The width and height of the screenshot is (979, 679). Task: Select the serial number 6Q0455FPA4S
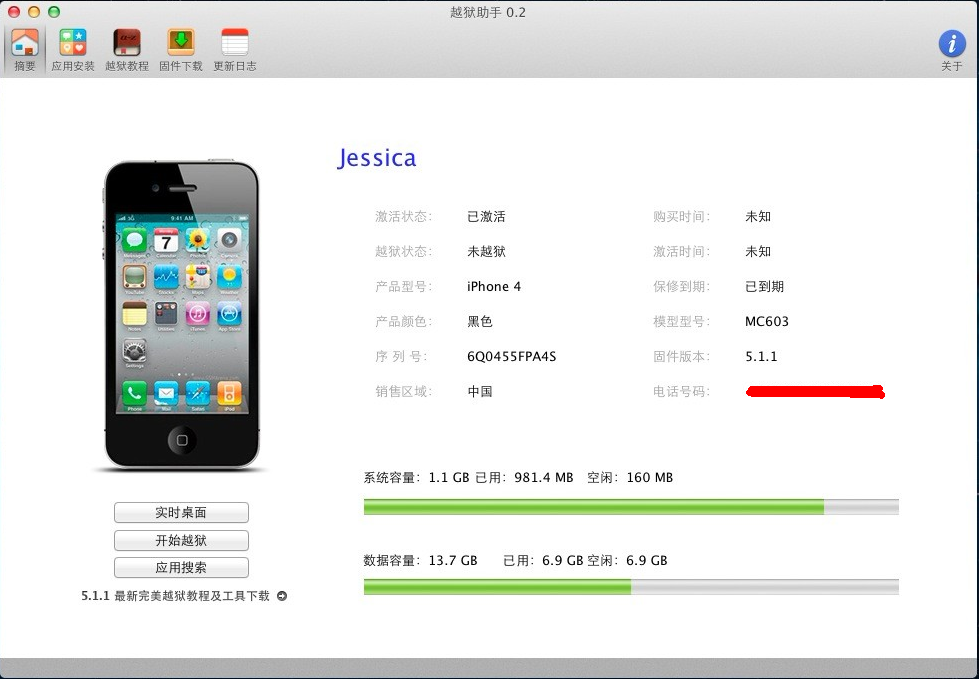point(511,356)
